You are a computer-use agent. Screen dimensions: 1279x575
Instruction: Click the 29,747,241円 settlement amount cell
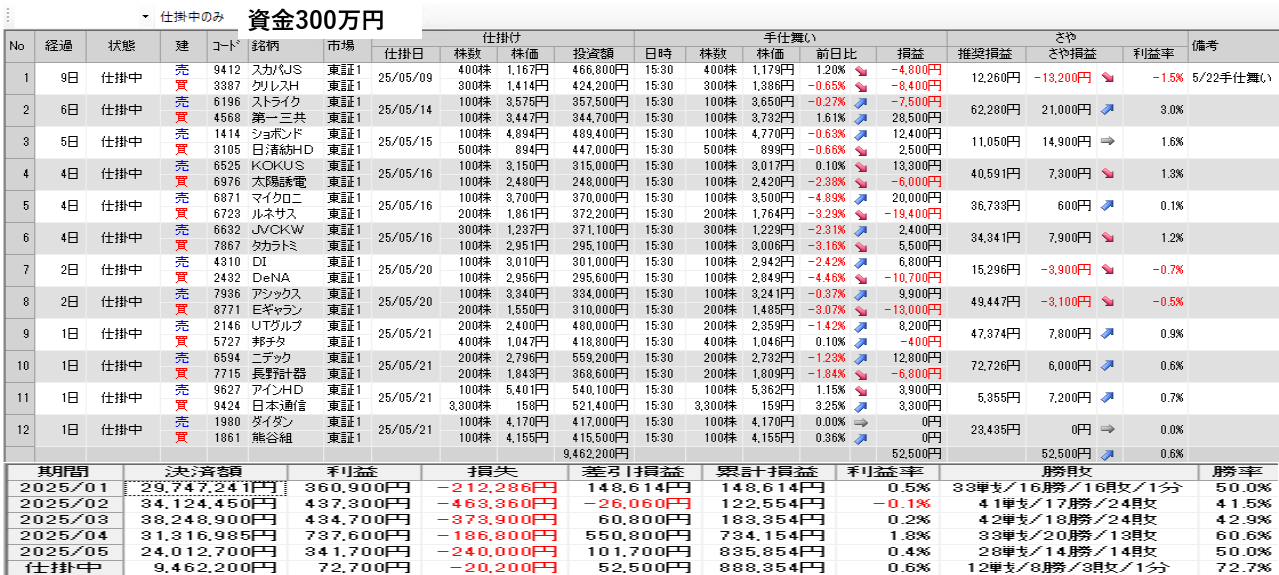click(x=204, y=487)
